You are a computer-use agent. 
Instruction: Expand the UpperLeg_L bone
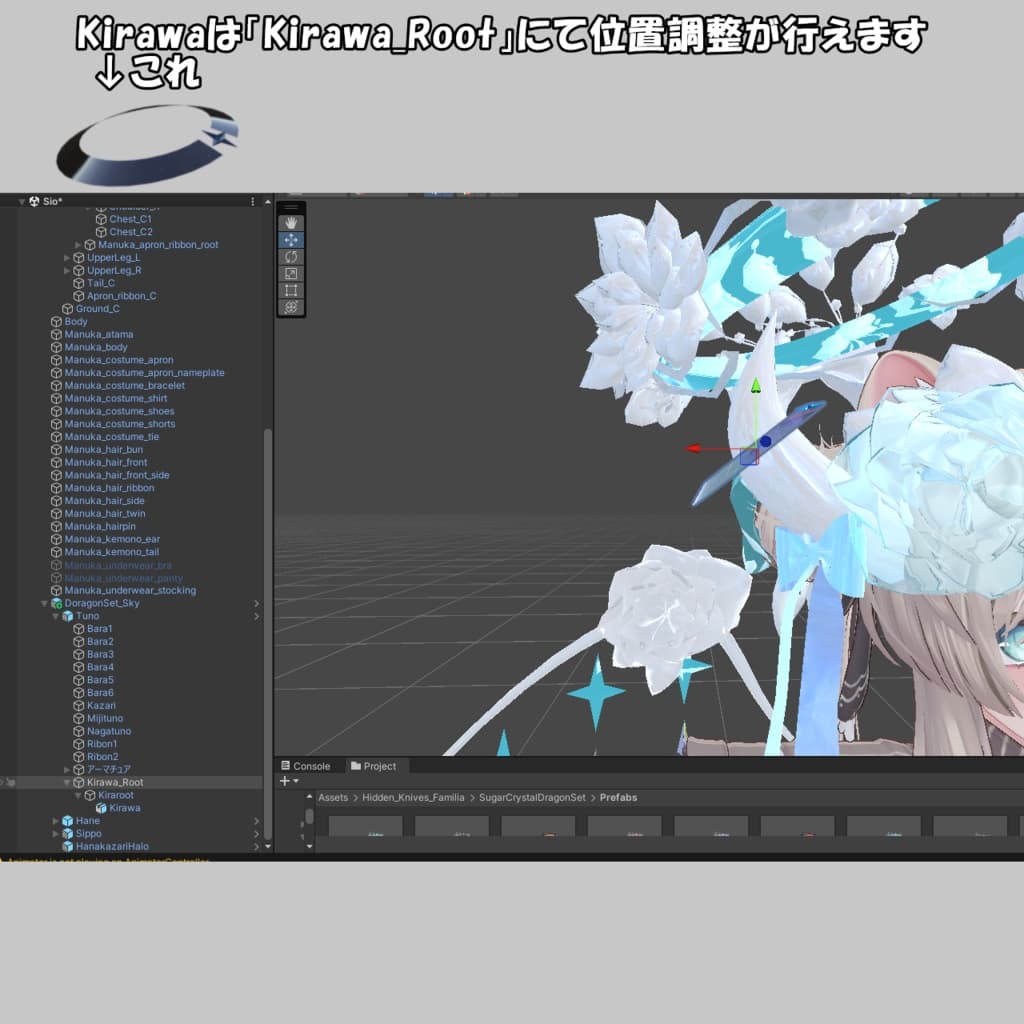pos(67,258)
